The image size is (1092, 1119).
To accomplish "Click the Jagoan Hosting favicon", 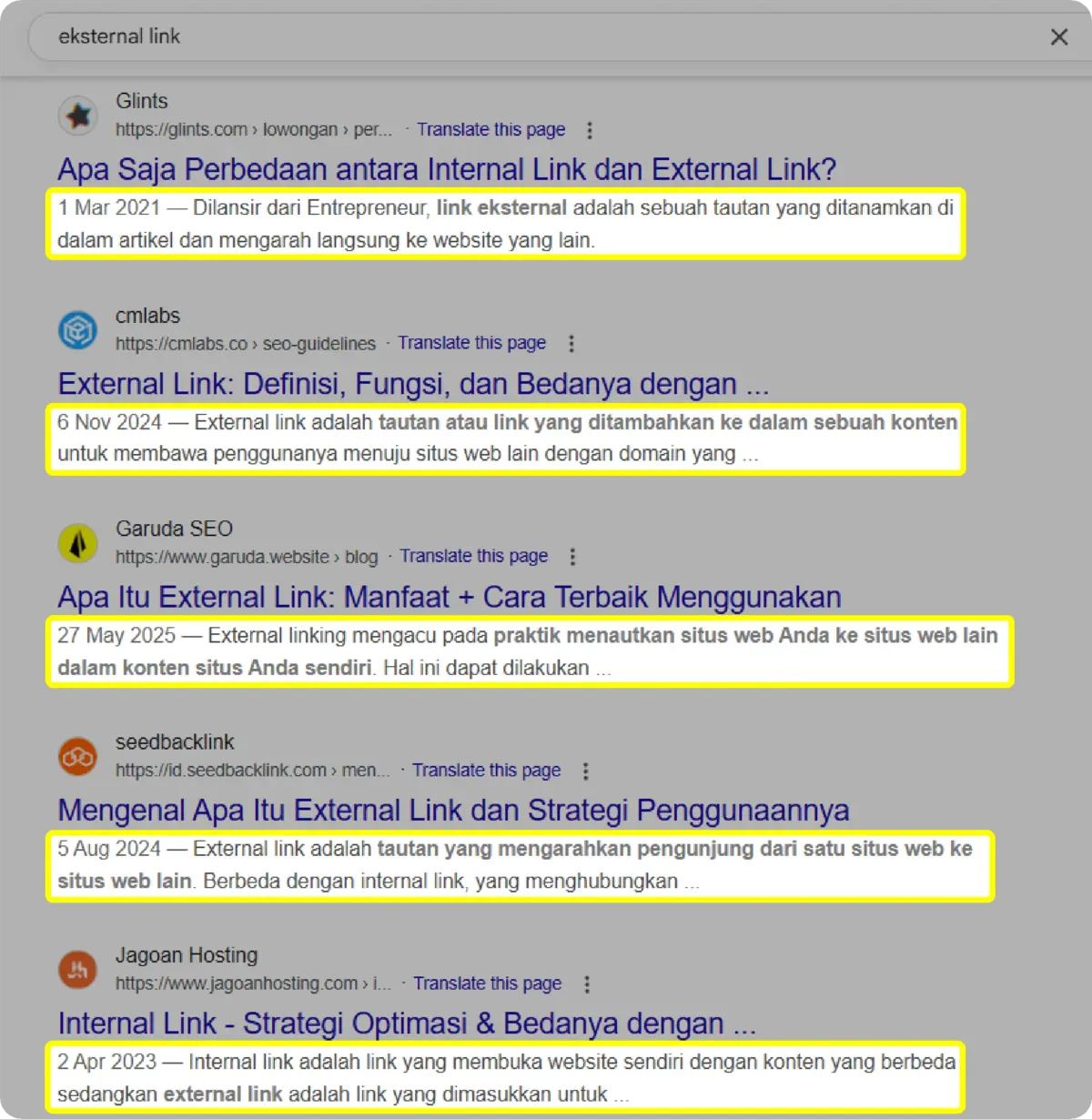I will 78,969.
